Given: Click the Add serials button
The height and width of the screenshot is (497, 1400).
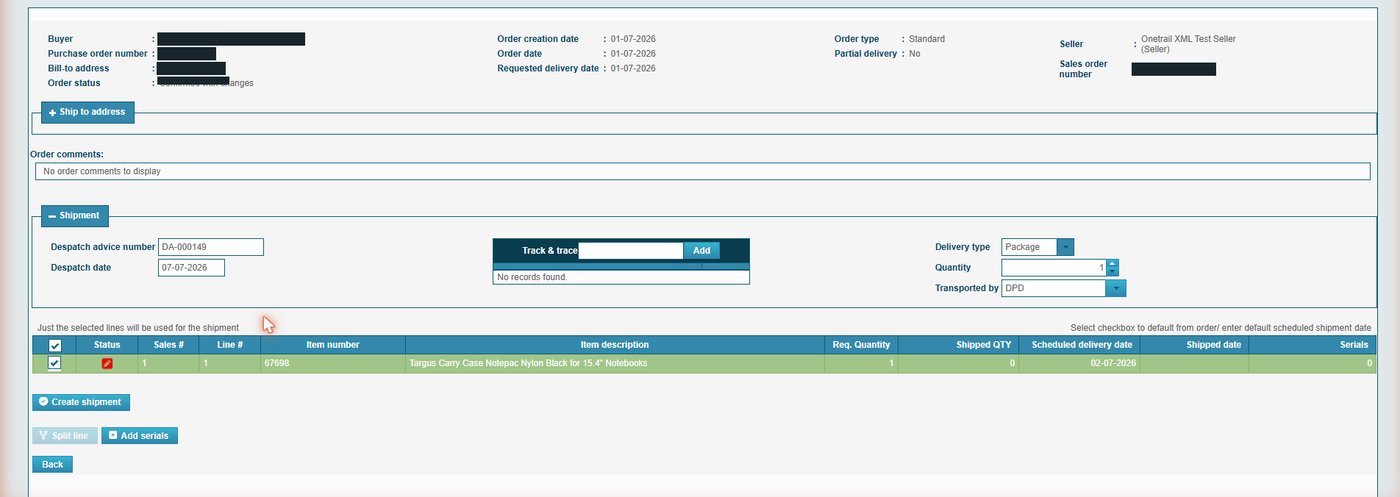Looking at the screenshot, I should 140,436.
